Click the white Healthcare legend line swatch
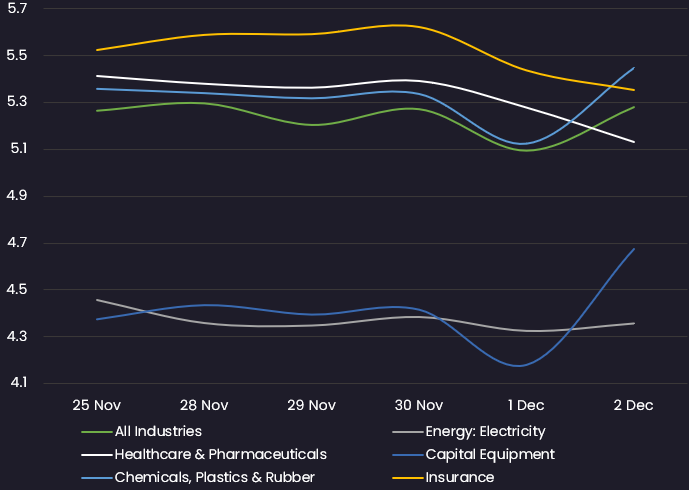This screenshot has height=490, width=689. (x=97, y=455)
